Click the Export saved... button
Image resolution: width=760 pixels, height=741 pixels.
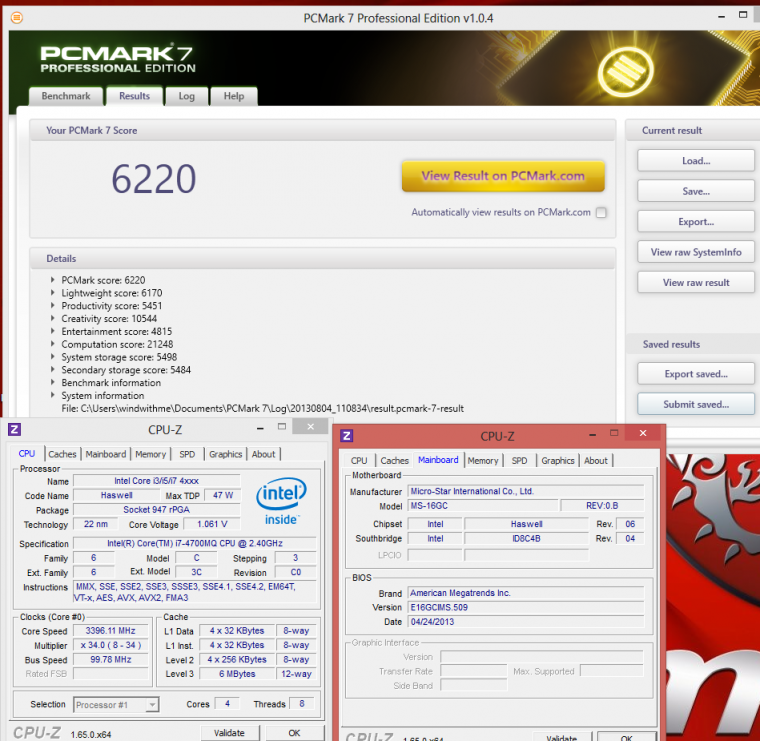pos(696,374)
